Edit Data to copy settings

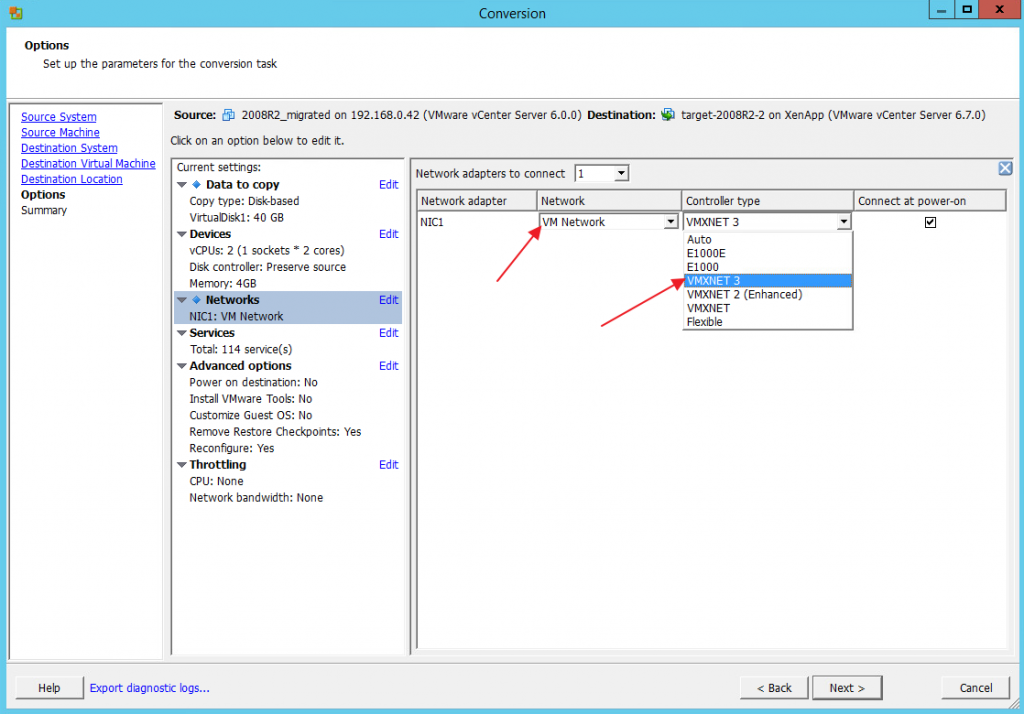[x=389, y=185]
